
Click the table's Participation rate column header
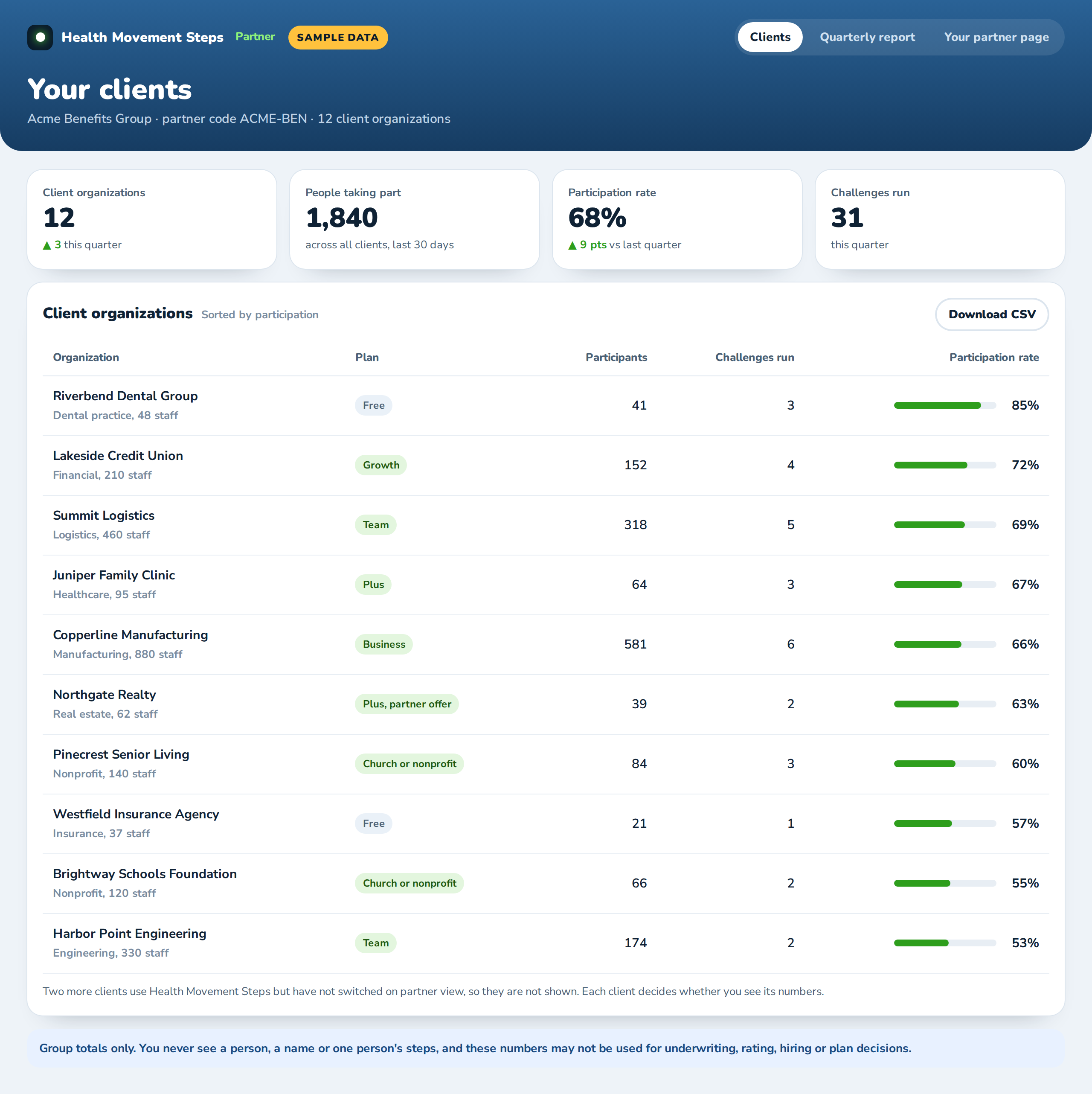[994, 357]
